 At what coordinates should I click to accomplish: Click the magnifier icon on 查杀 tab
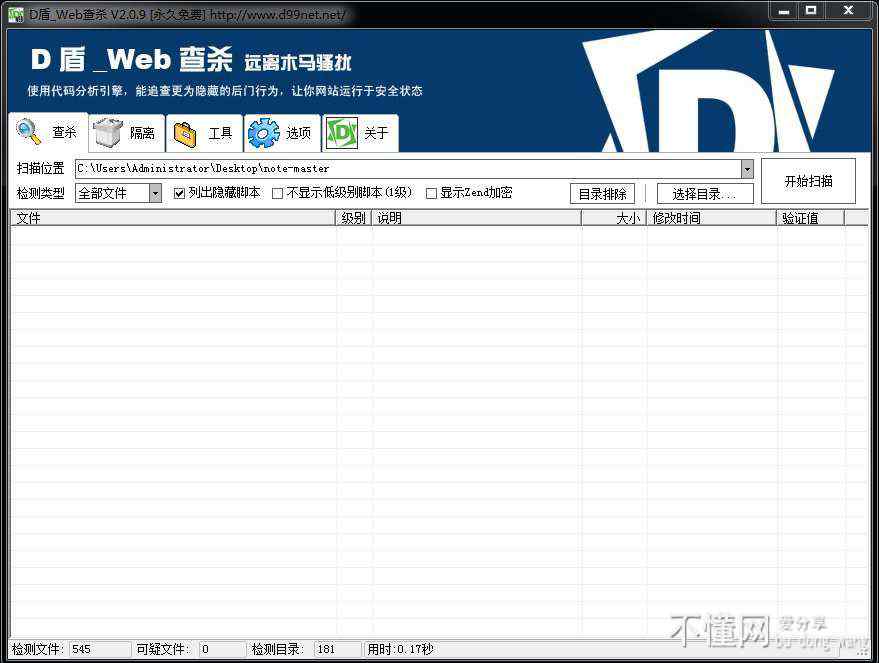click(x=29, y=131)
